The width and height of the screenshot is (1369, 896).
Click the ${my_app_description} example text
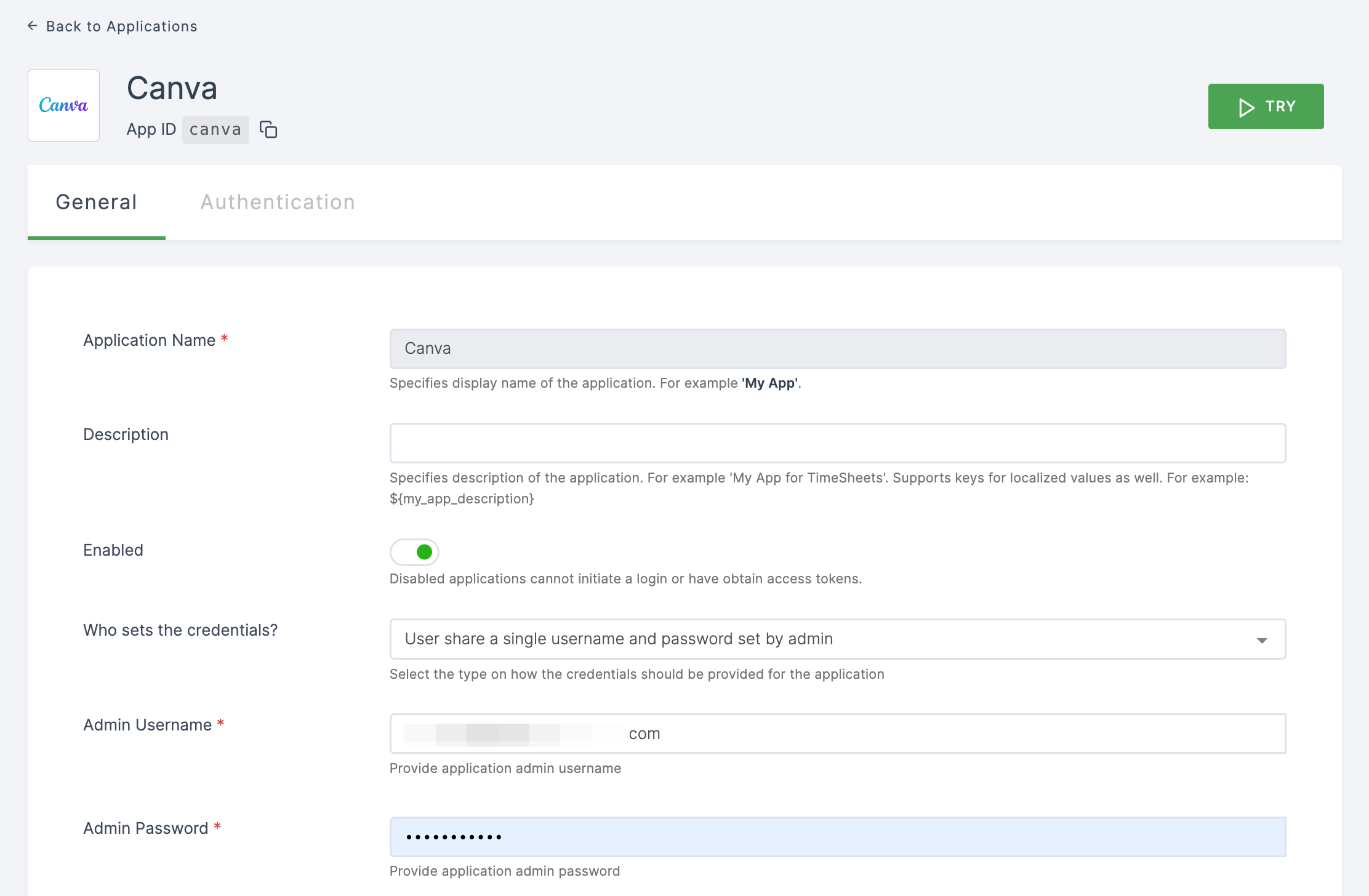coord(462,499)
